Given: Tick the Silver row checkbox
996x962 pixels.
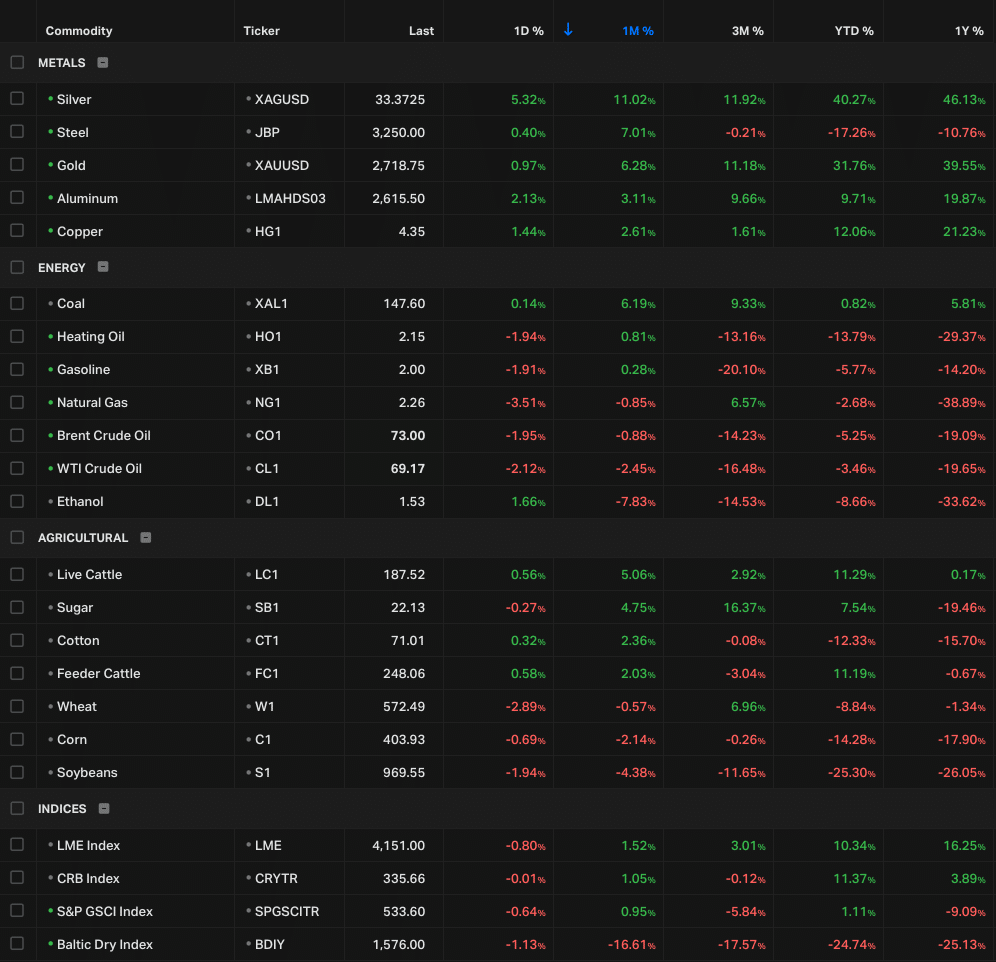Looking at the screenshot, I should click(x=17, y=98).
